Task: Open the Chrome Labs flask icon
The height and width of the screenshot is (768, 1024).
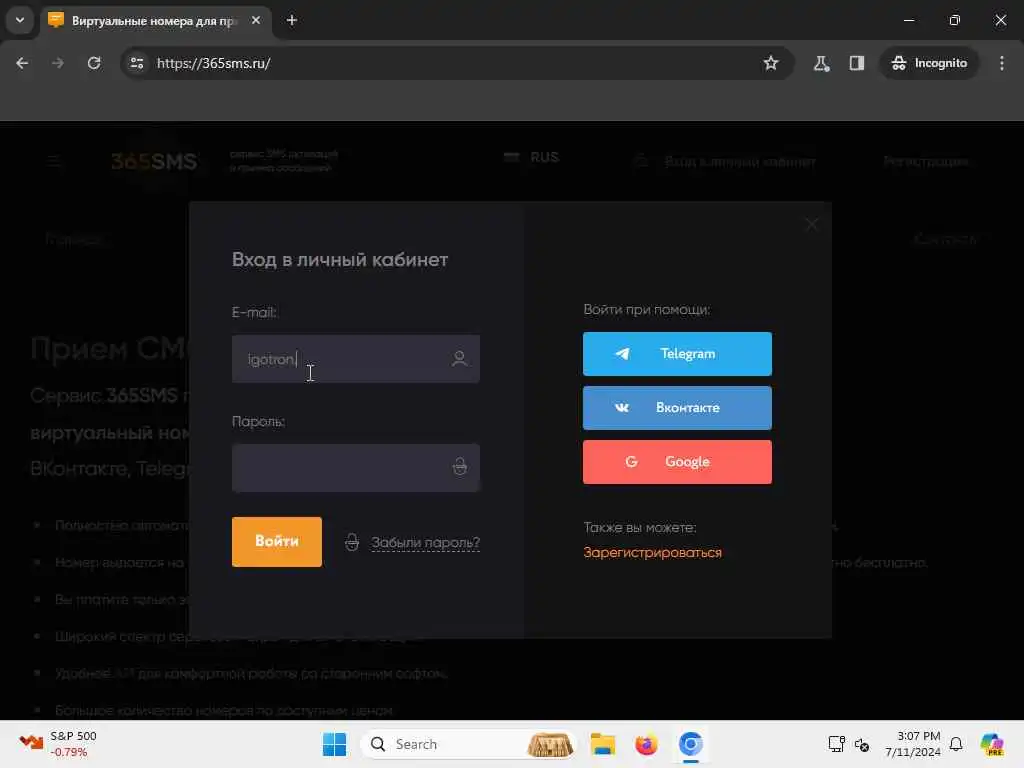Action: (x=821, y=63)
